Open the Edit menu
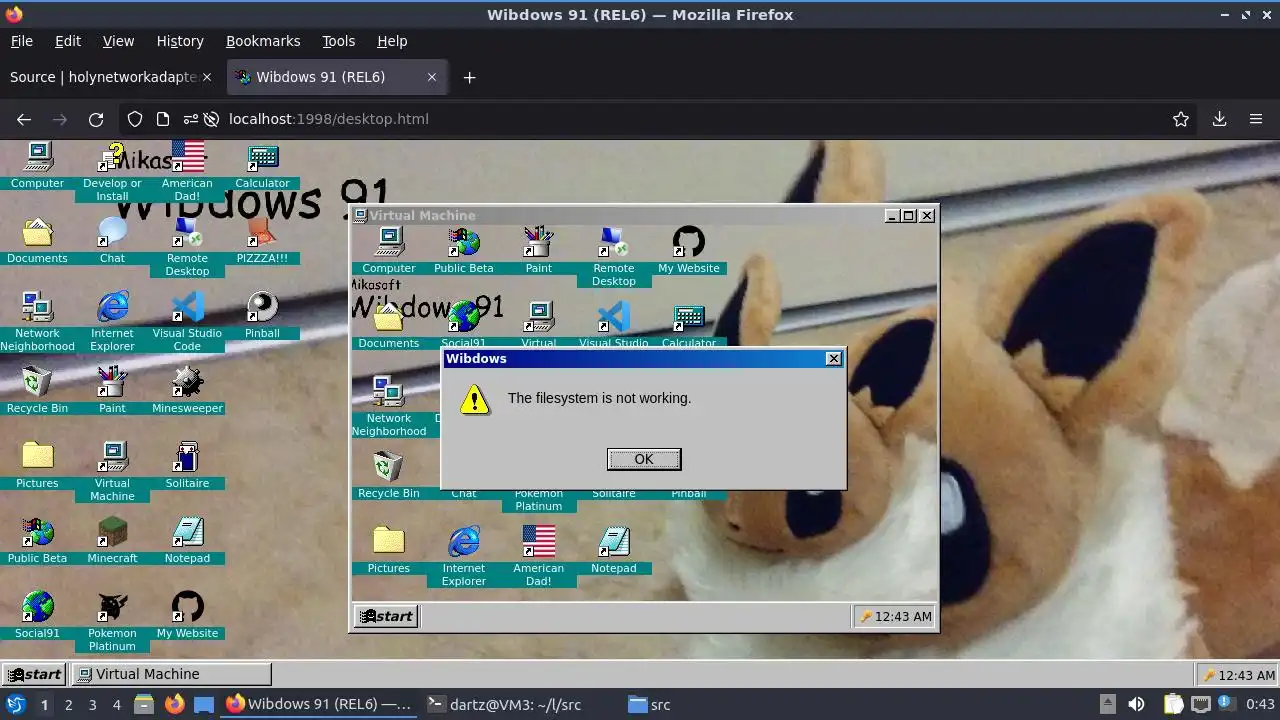This screenshot has width=1280, height=720. (68, 41)
